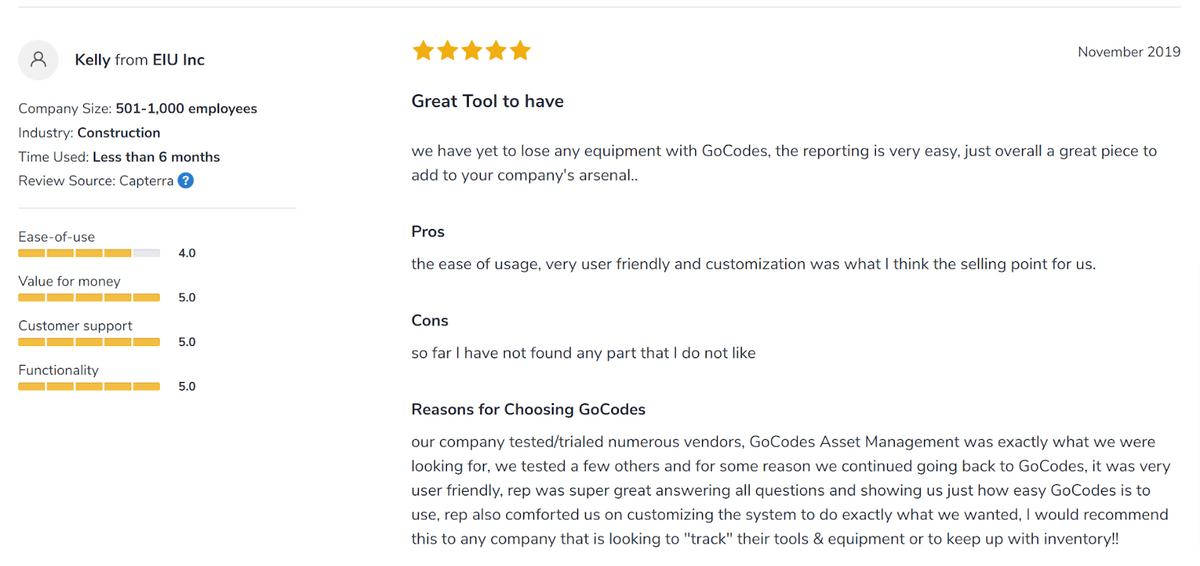Click the third rating star
1200x566 pixels.
point(471,51)
